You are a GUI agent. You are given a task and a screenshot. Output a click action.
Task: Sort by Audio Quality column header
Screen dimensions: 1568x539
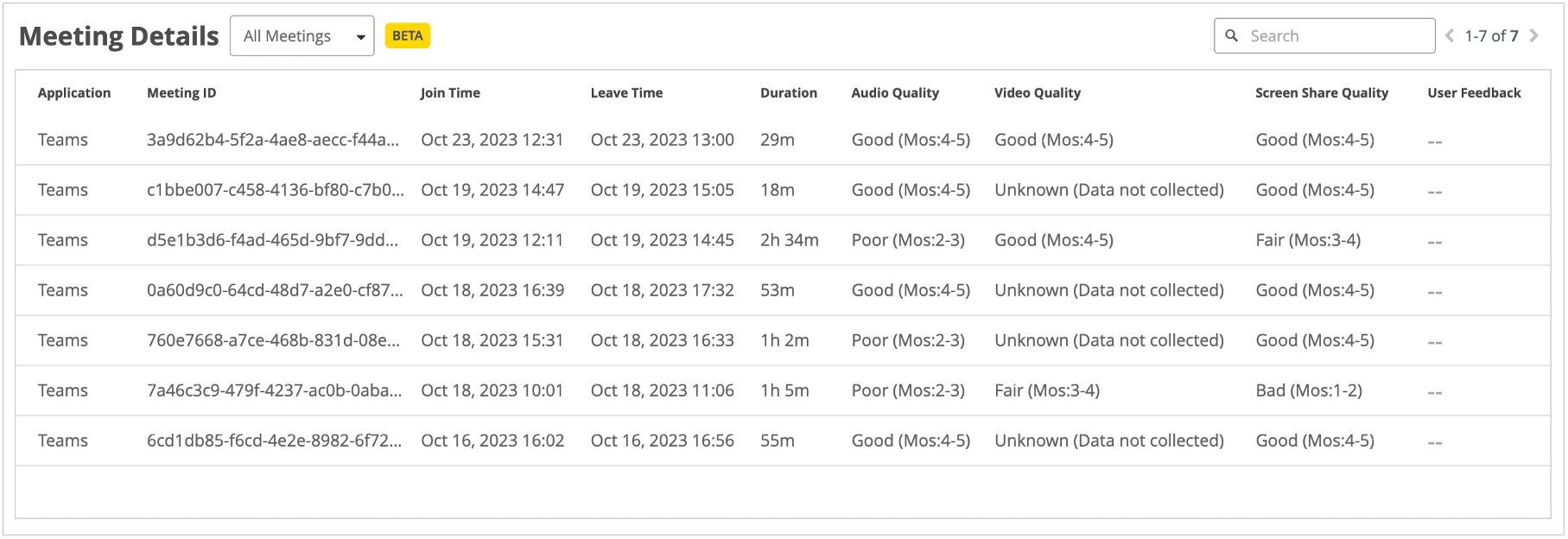[895, 92]
